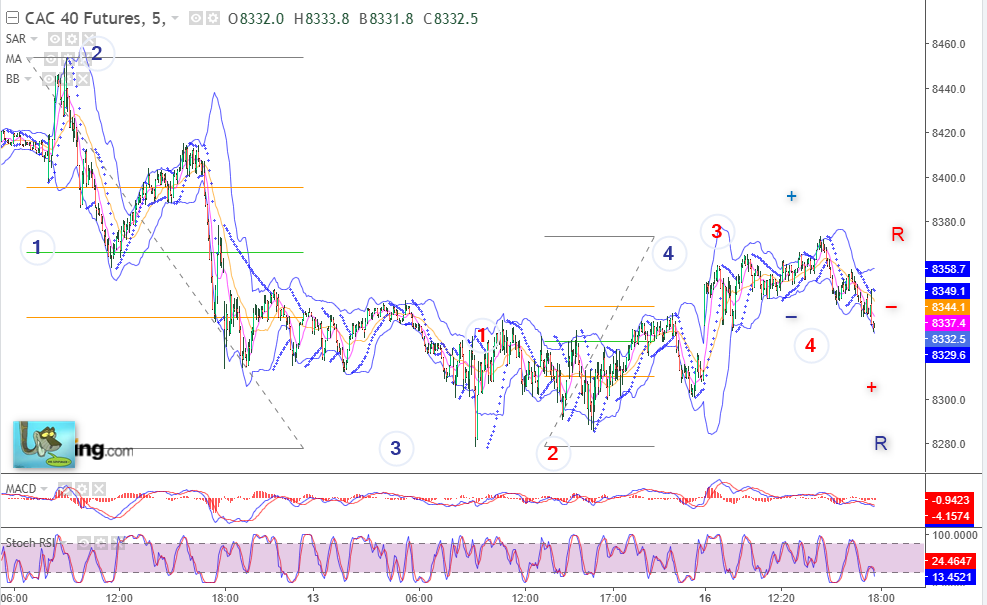The width and height of the screenshot is (987, 605).
Task: Click the MACD pane label
Action: 21,489
